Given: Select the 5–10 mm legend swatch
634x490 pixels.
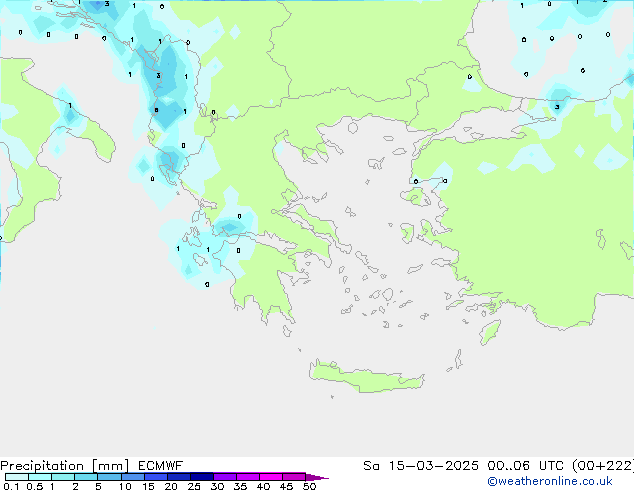Looking at the screenshot, I should 109,477.
